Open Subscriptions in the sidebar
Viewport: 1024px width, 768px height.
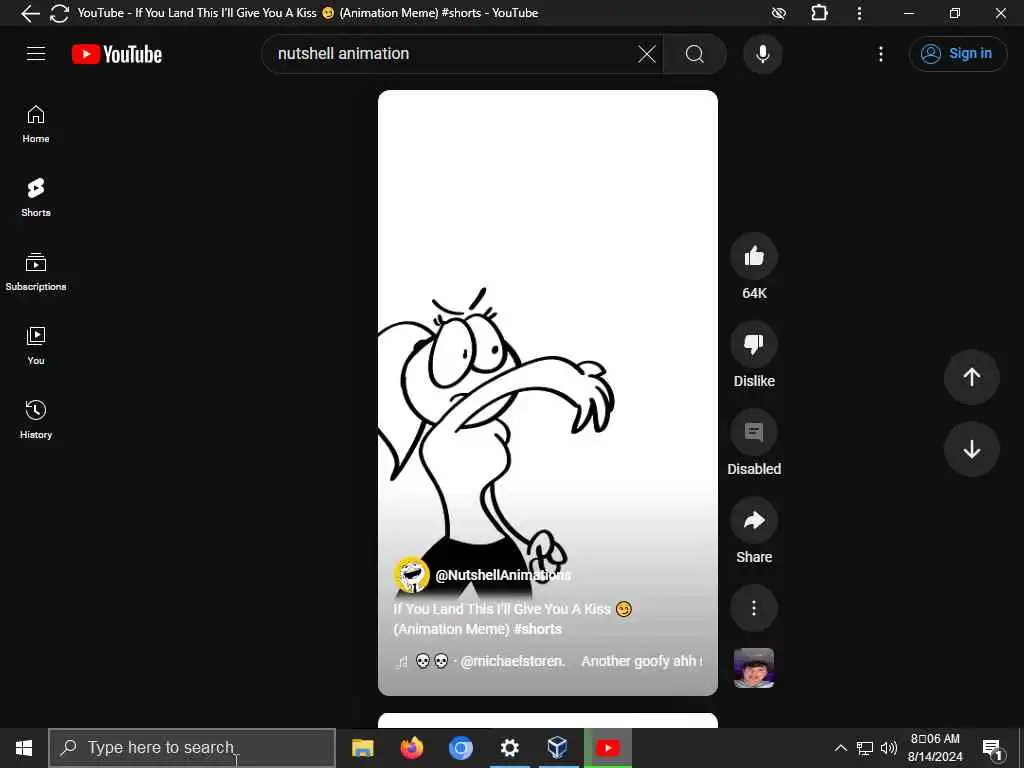point(36,272)
